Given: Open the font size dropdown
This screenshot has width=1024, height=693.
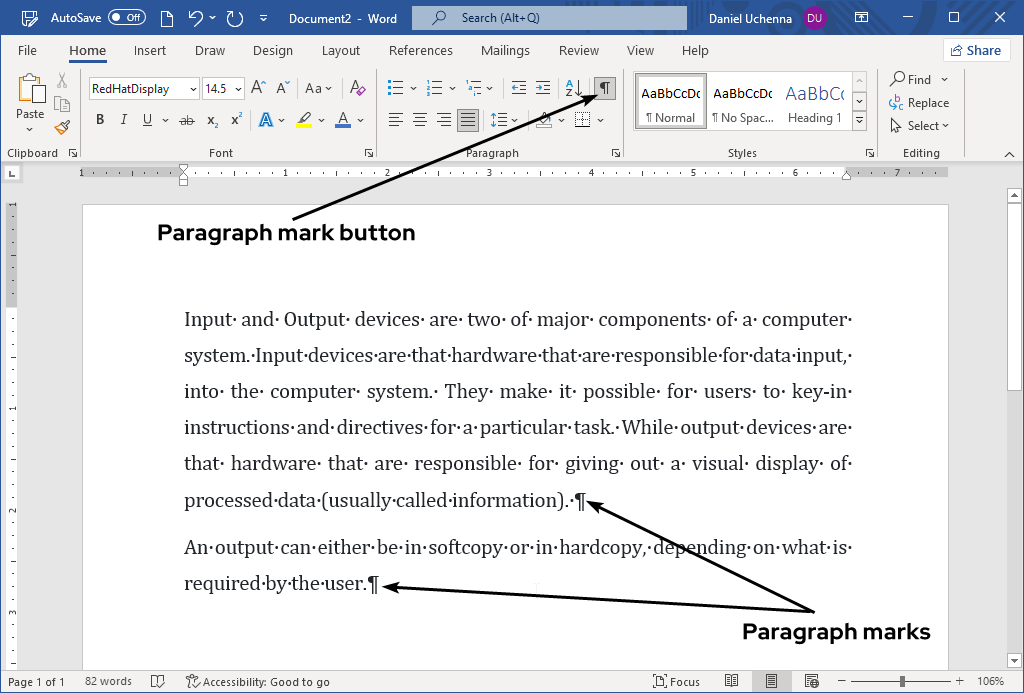Looking at the screenshot, I should point(238,88).
